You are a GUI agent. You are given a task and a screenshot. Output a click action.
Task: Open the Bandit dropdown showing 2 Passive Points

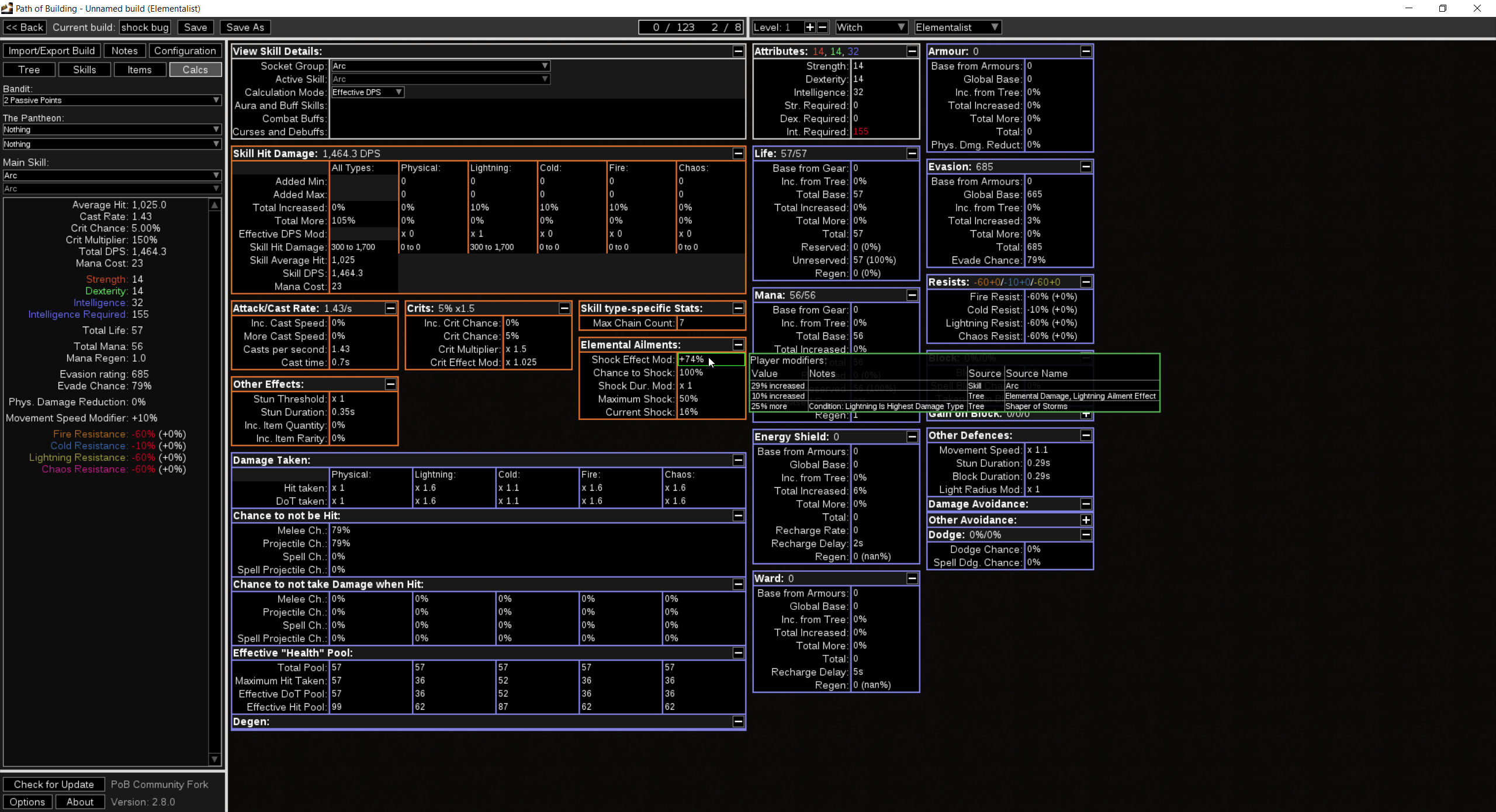point(112,100)
